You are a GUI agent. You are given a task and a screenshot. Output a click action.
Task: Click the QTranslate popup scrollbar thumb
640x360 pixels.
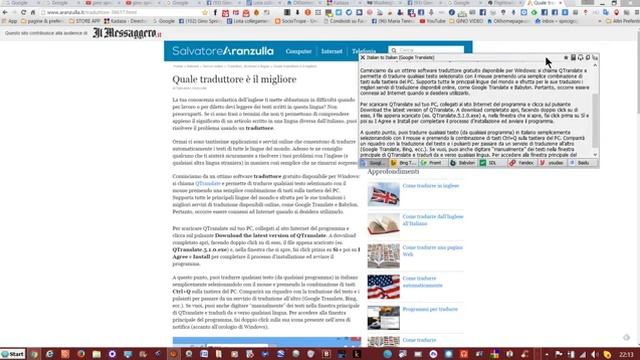point(595,120)
